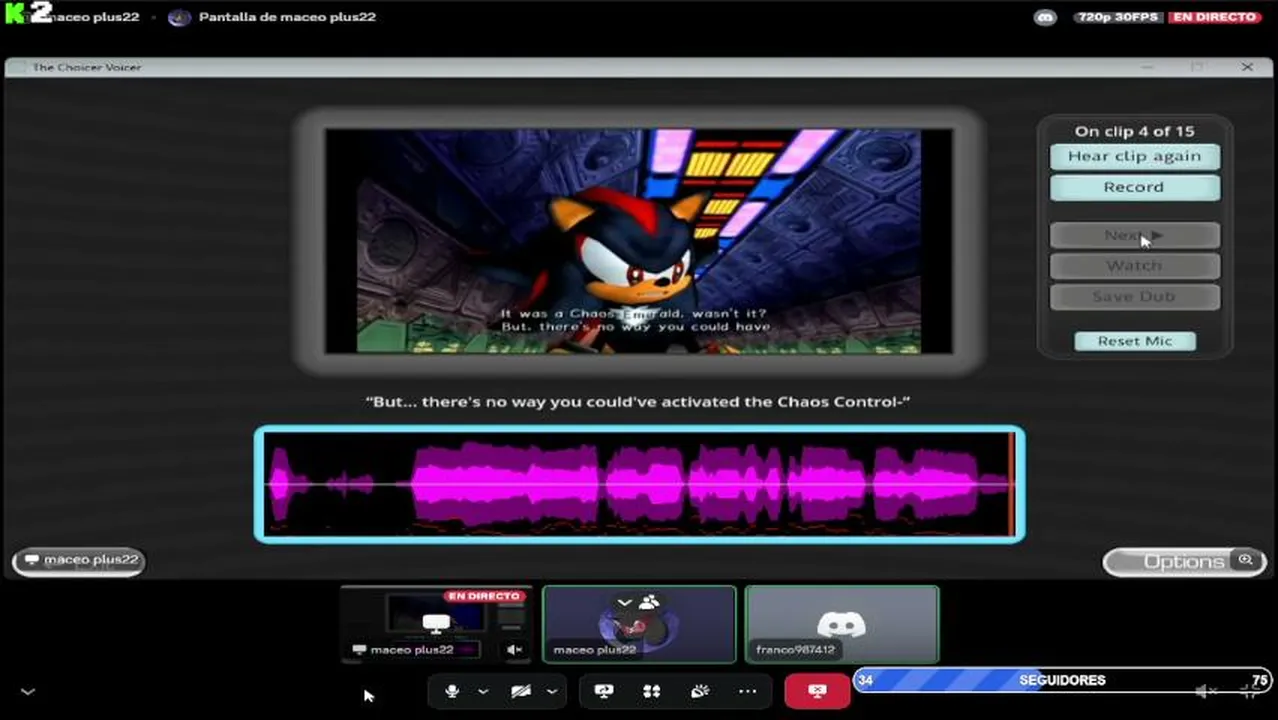Select the franco987412 participant tile
The image size is (1278, 720).
[842, 625]
